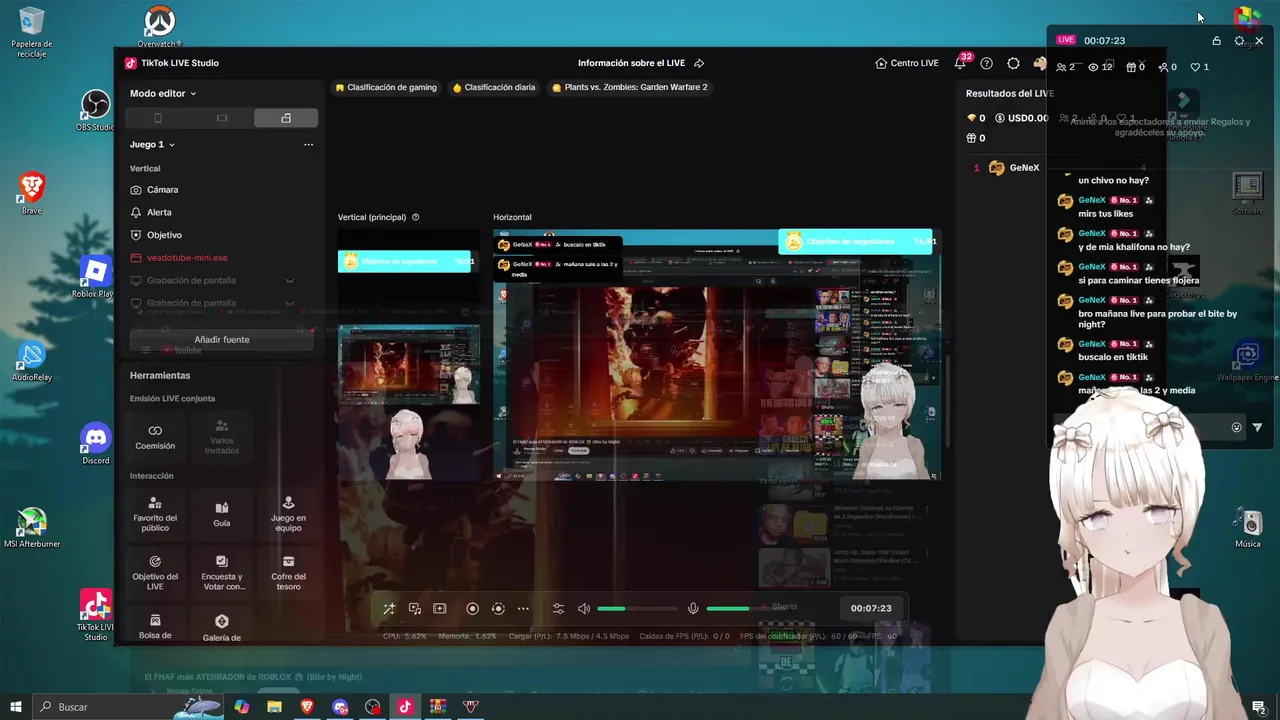1280x720 pixels.
Task: Open notifications bell with 32 badge
Action: click(x=960, y=63)
